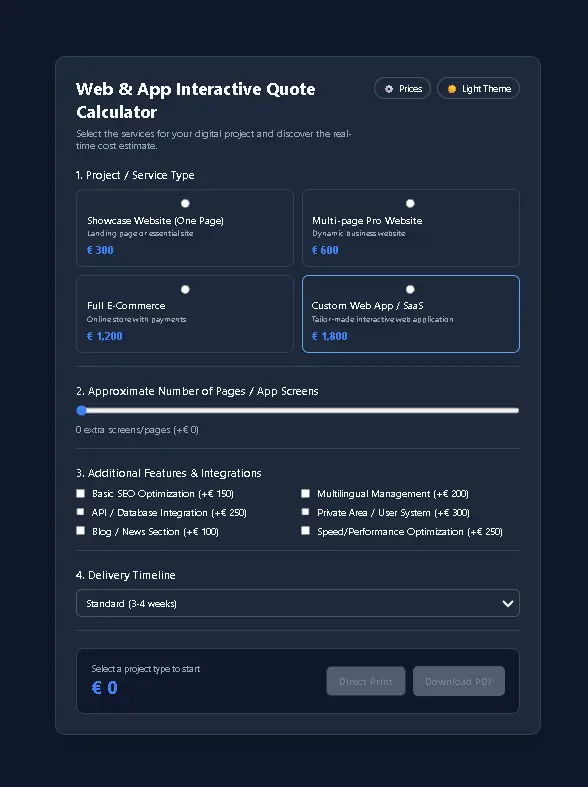Click the sun icon in Light Theme button

click(452, 89)
